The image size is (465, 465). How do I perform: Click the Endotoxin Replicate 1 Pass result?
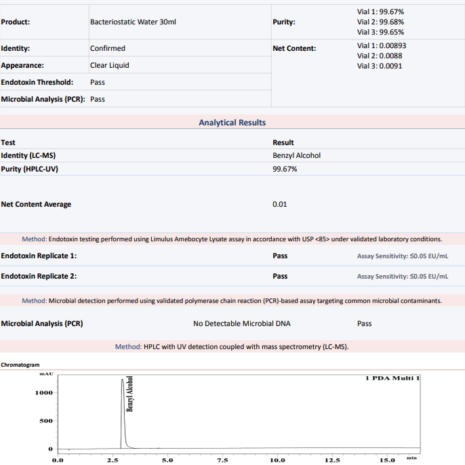[x=280, y=256]
